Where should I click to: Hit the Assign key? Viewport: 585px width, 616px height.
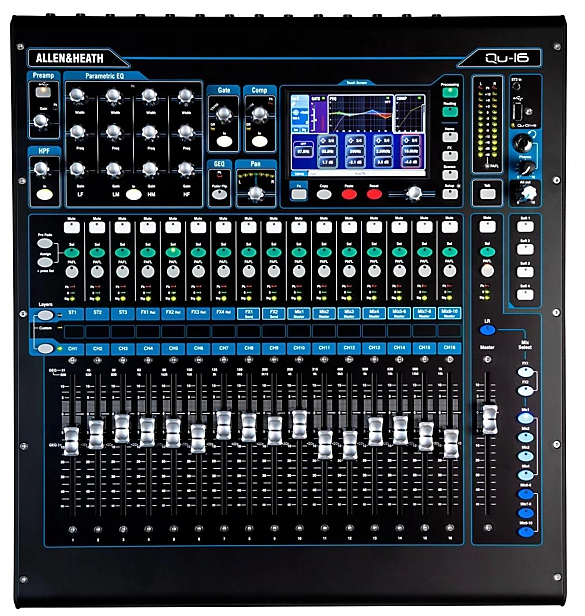tap(45, 262)
